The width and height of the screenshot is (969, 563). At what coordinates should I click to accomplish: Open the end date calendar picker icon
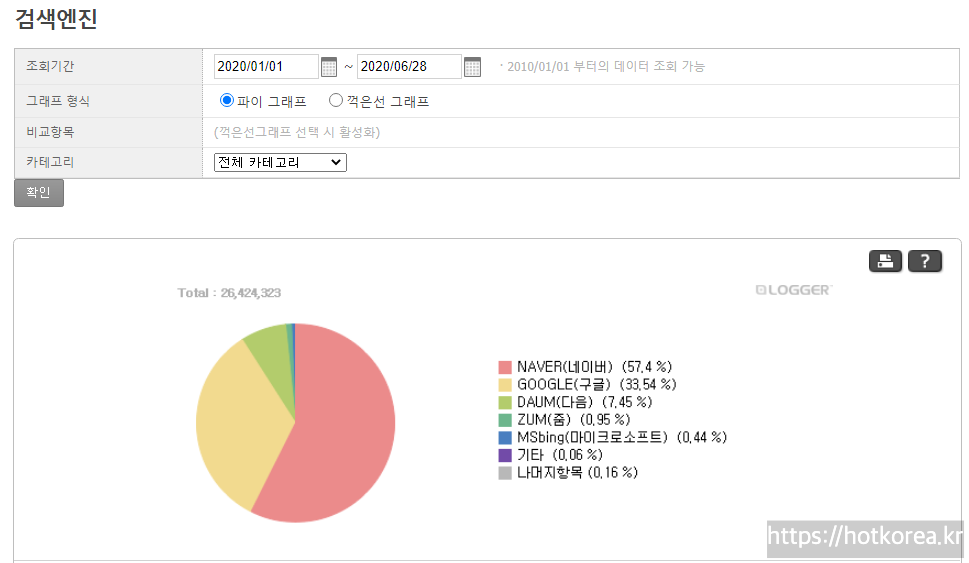(472, 67)
